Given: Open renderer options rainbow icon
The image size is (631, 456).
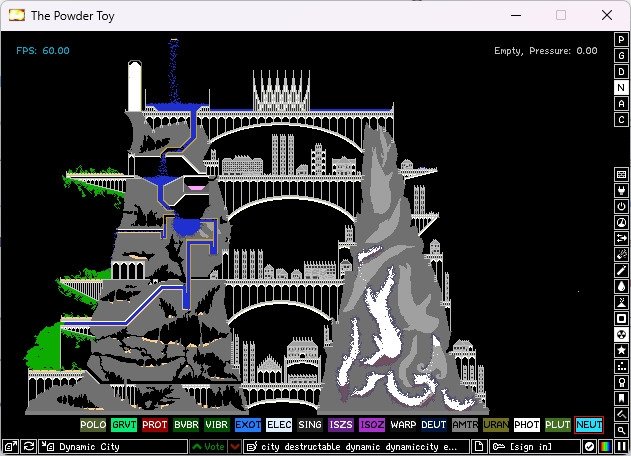Looking at the screenshot, I should click(605, 446).
